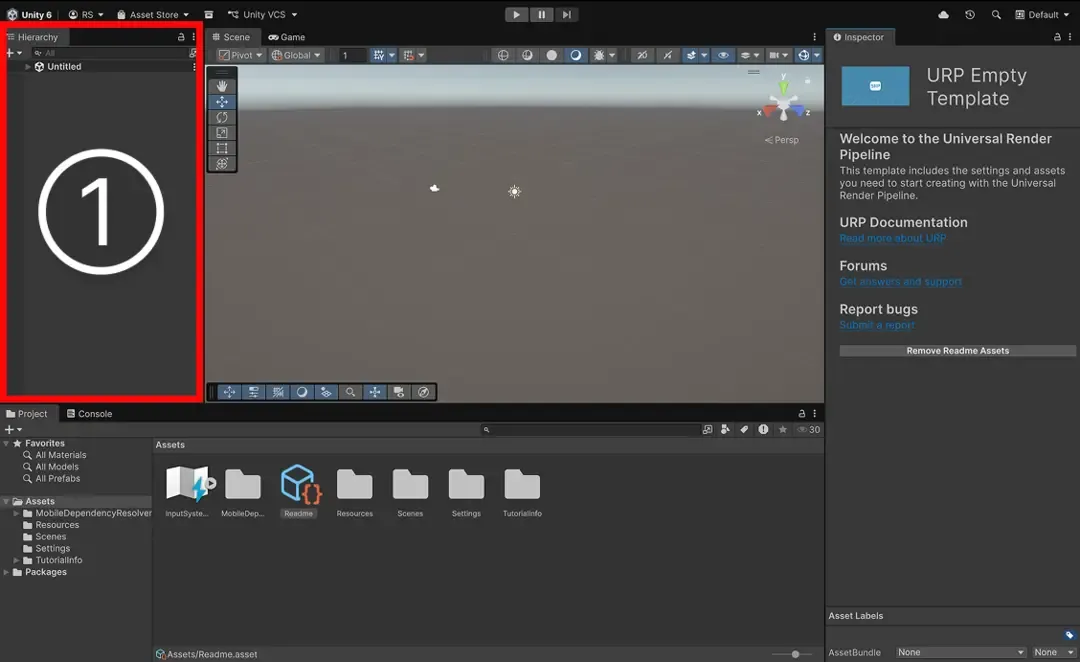Toggle the Hierarchy panel lock

tap(181, 37)
